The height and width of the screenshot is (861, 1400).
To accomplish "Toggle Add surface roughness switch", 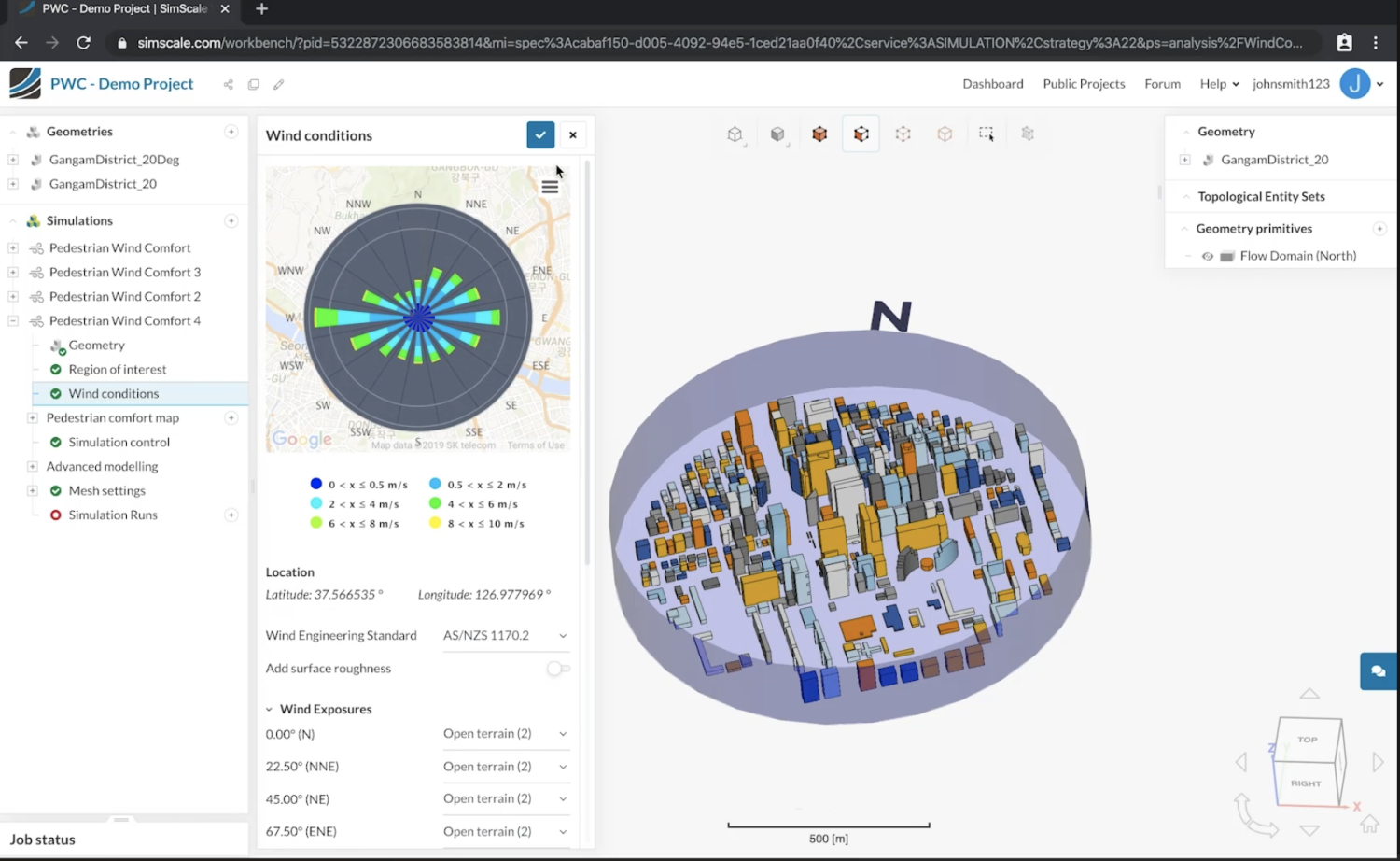I will point(558,669).
